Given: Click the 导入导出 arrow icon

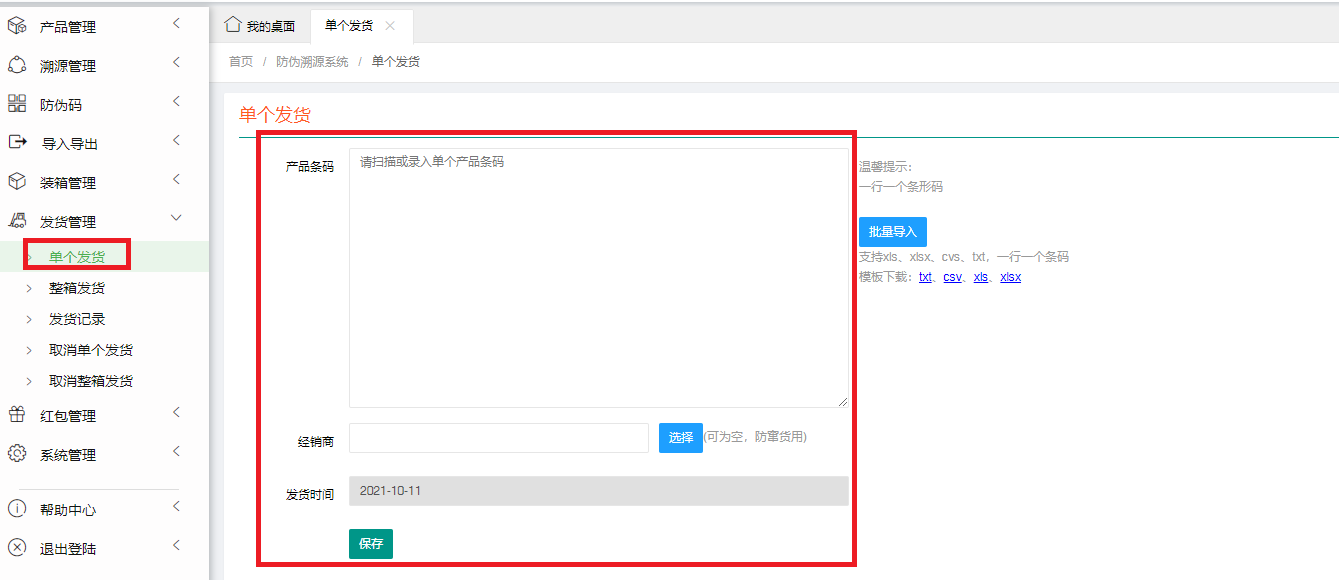Looking at the screenshot, I should pyautogui.click(x=17, y=143).
